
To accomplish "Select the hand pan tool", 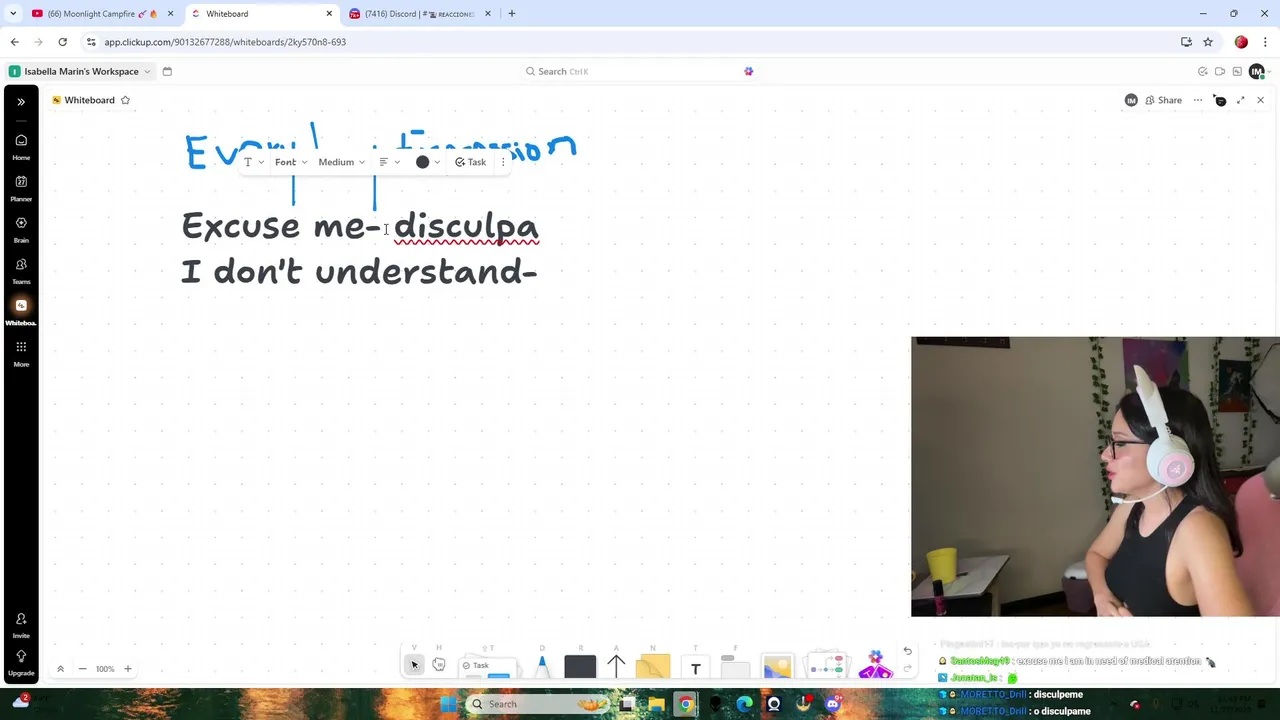I will coord(438,666).
